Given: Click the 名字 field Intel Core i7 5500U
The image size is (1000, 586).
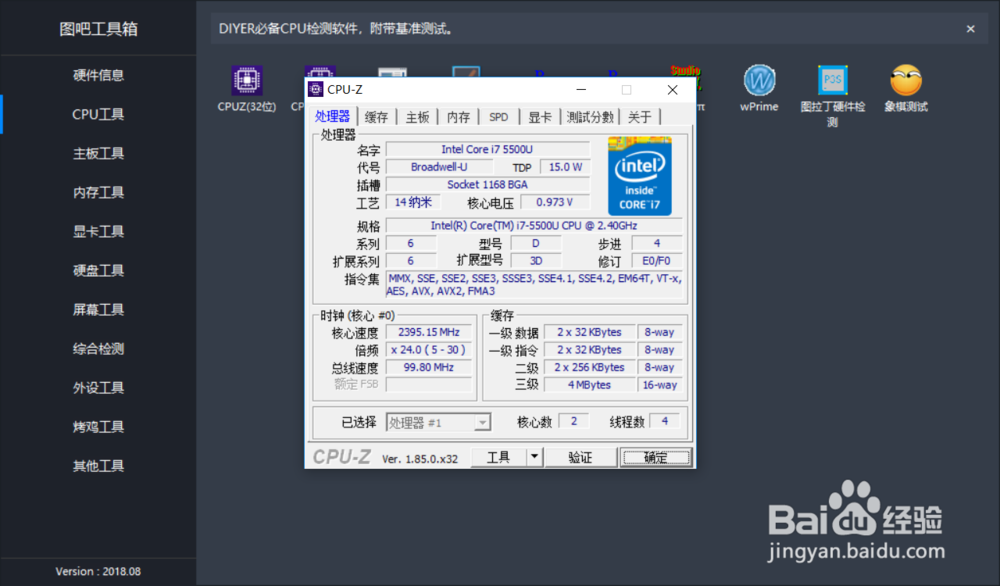Looking at the screenshot, I should coord(487,149).
